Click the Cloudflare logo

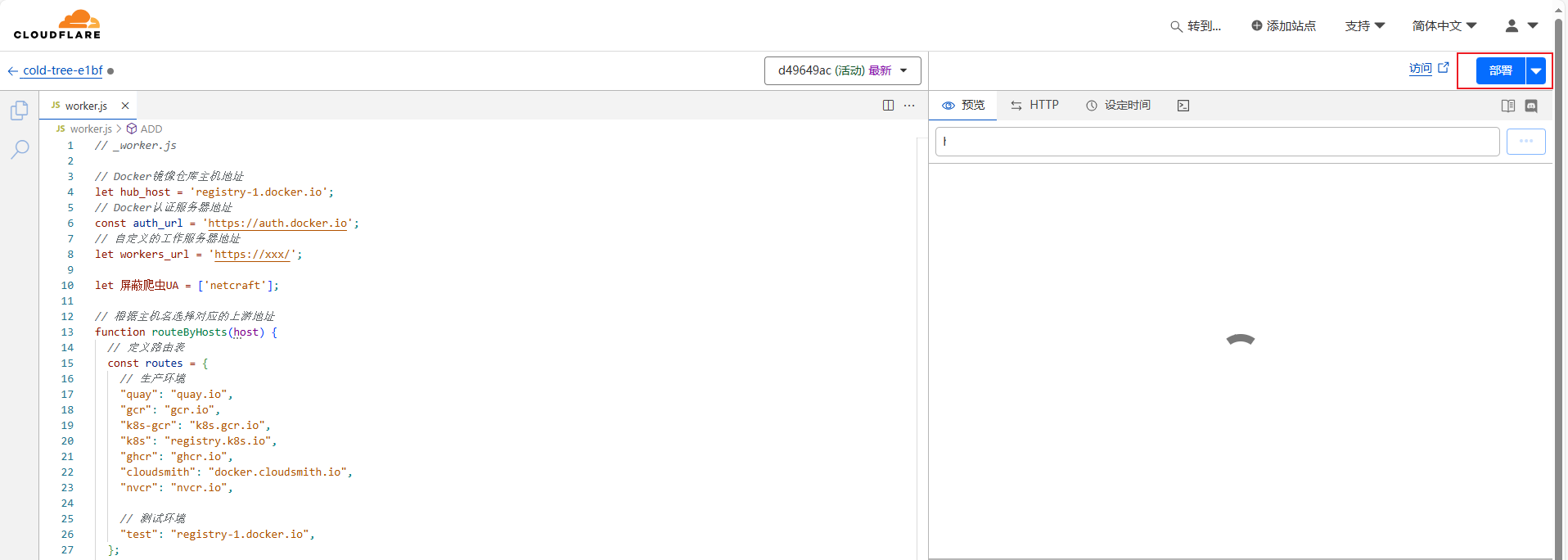coord(57,25)
